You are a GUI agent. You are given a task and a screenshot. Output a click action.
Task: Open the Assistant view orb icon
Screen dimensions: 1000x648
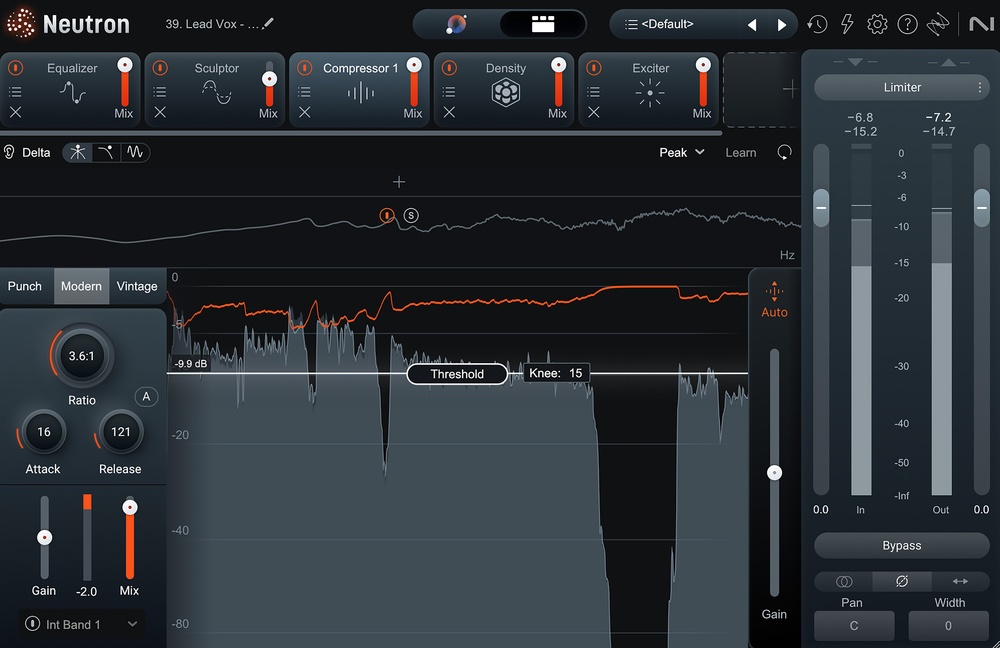[x=457, y=24]
